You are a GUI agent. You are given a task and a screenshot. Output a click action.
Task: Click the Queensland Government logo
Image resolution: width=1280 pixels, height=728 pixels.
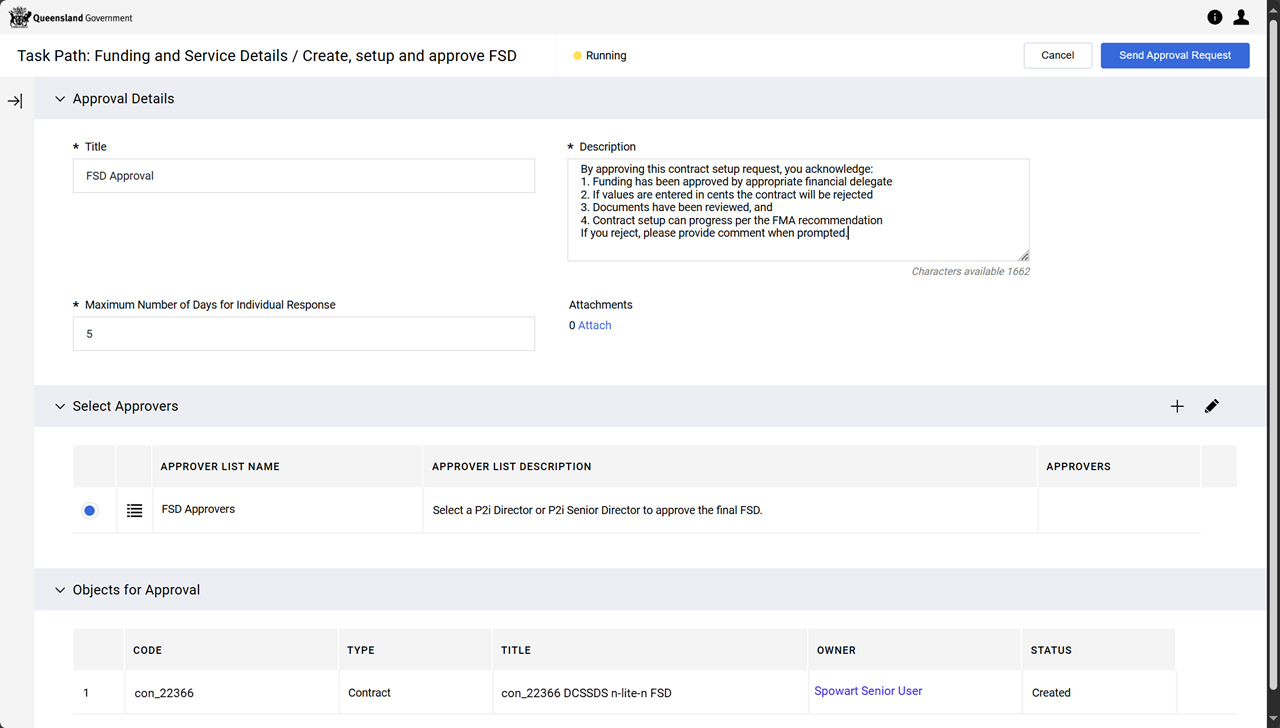[70, 17]
